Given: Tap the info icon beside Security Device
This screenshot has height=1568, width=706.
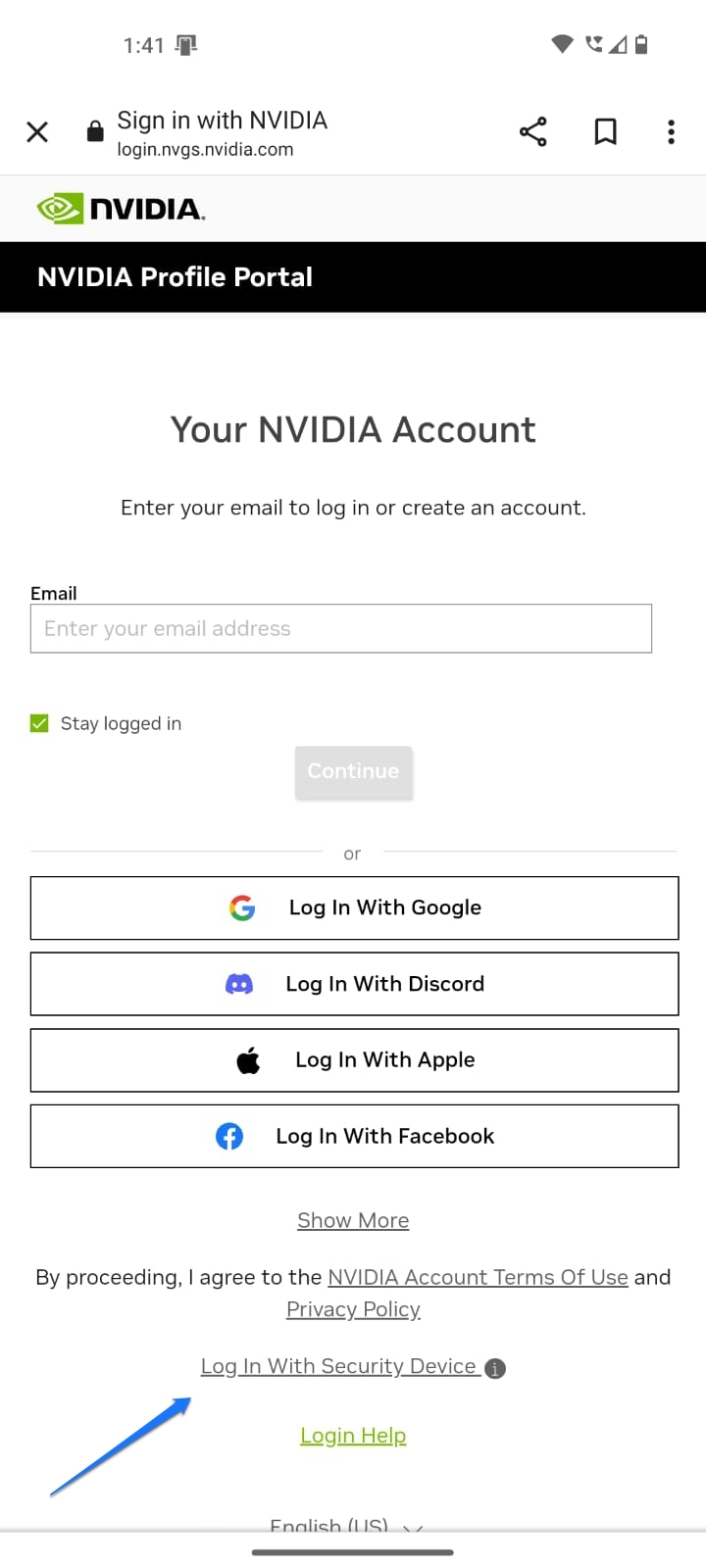Looking at the screenshot, I should (x=495, y=1368).
